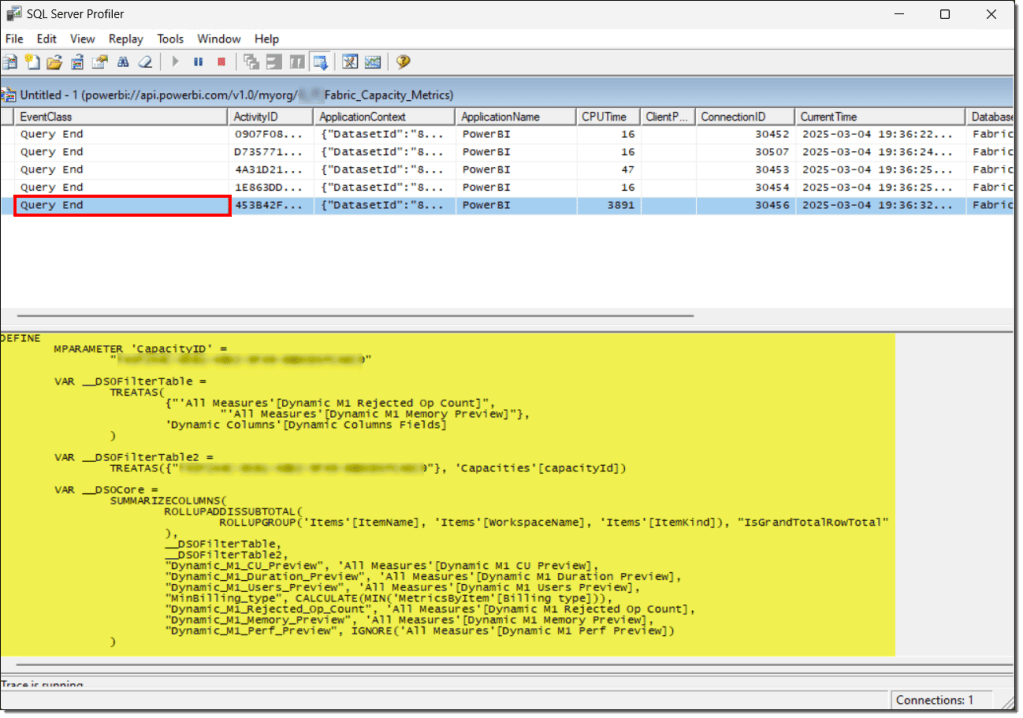The height and width of the screenshot is (718, 1023).
Task: Clear the trace window with eraser icon
Action: pos(146,62)
